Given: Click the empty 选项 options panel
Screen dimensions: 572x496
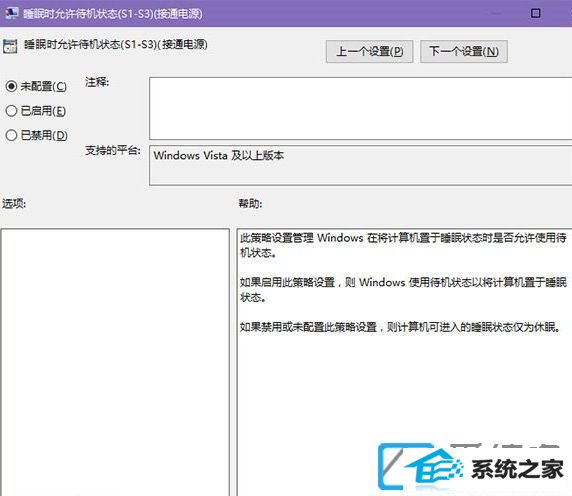Looking at the screenshot, I should pyautogui.click(x=115, y=362).
